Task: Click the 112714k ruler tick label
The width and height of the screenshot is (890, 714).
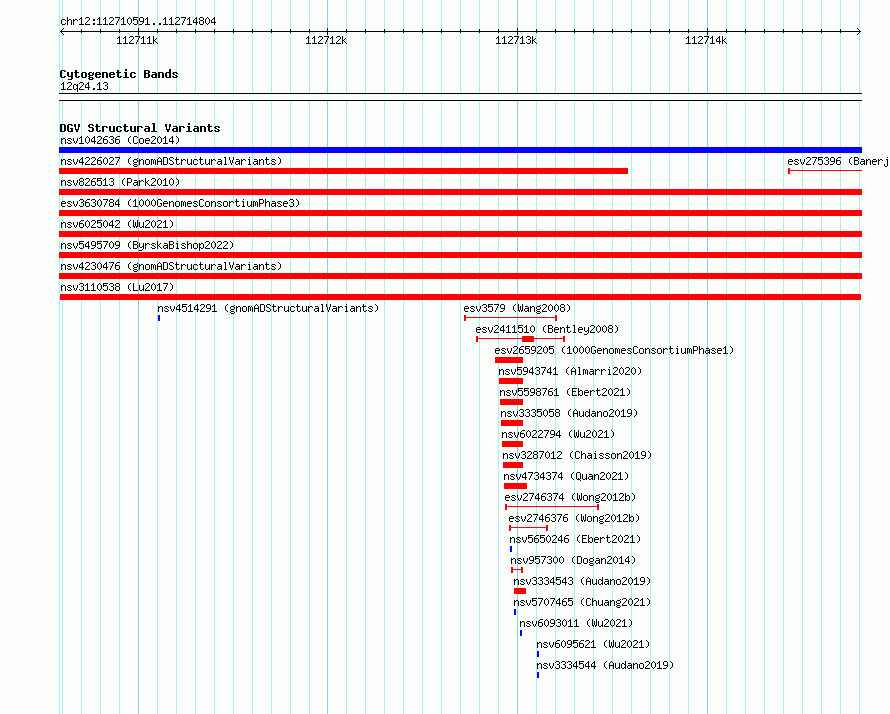Action: [706, 40]
